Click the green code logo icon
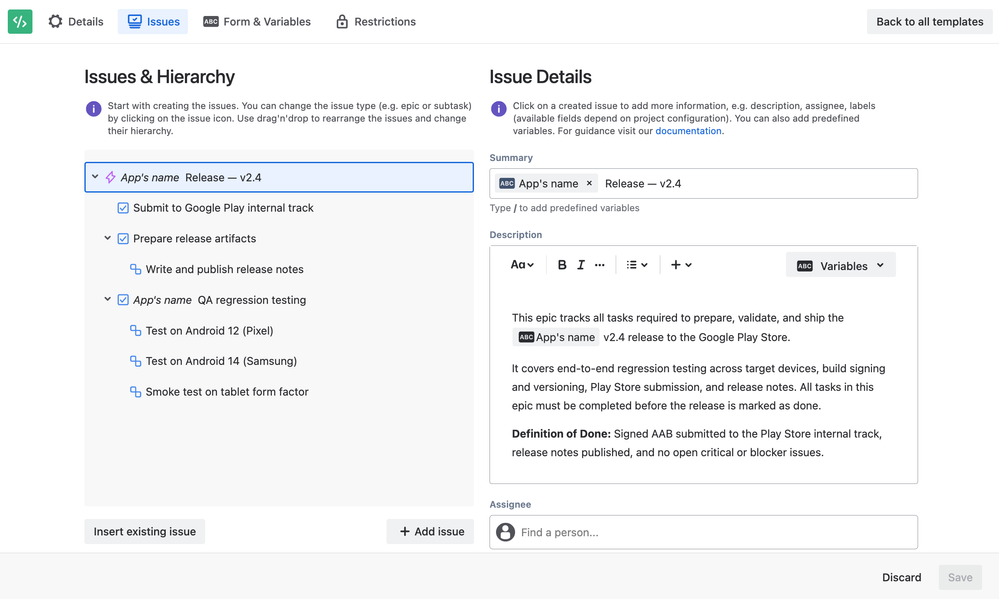The height and width of the screenshot is (599, 999). tap(20, 22)
